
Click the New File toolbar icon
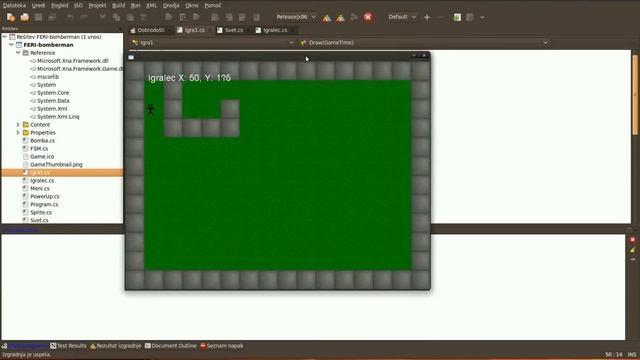click(x=11, y=17)
